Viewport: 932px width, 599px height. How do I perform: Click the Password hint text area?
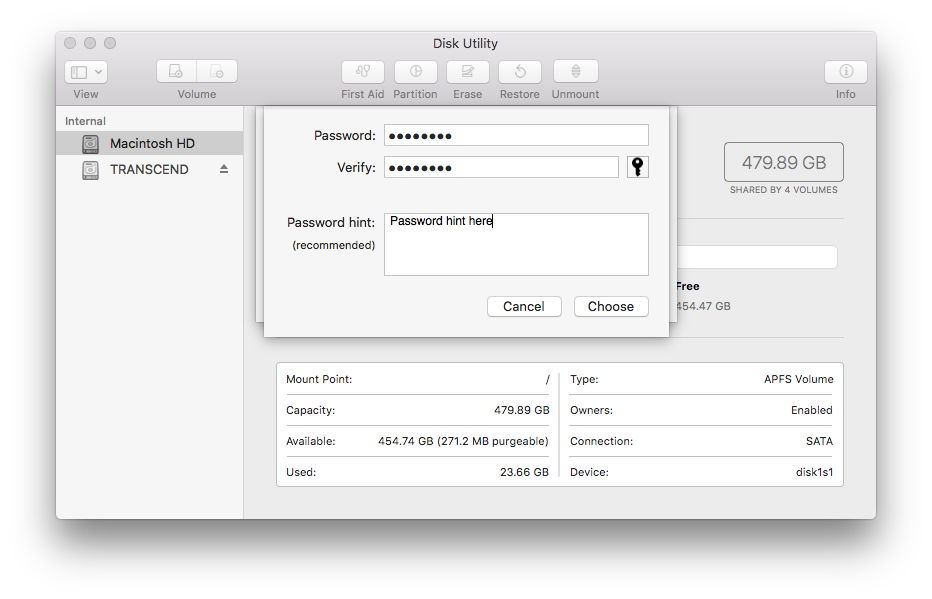point(515,245)
